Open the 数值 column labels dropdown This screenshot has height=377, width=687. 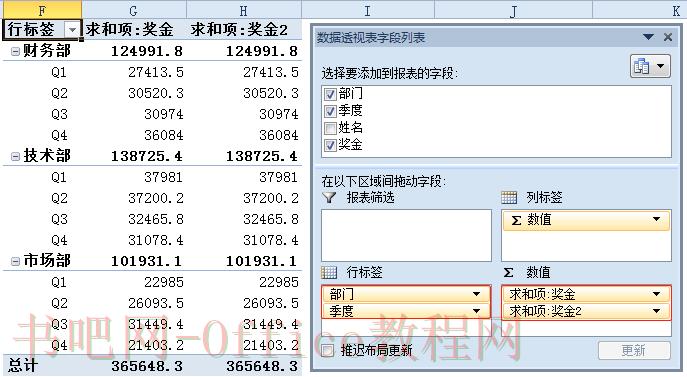(656, 219)
